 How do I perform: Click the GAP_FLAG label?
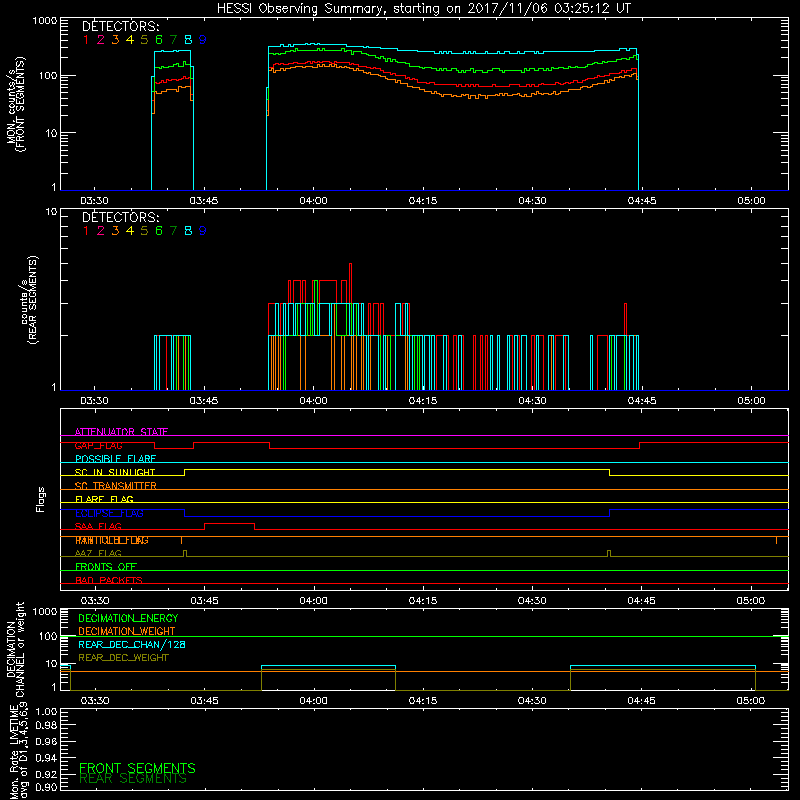coord(98,445)
